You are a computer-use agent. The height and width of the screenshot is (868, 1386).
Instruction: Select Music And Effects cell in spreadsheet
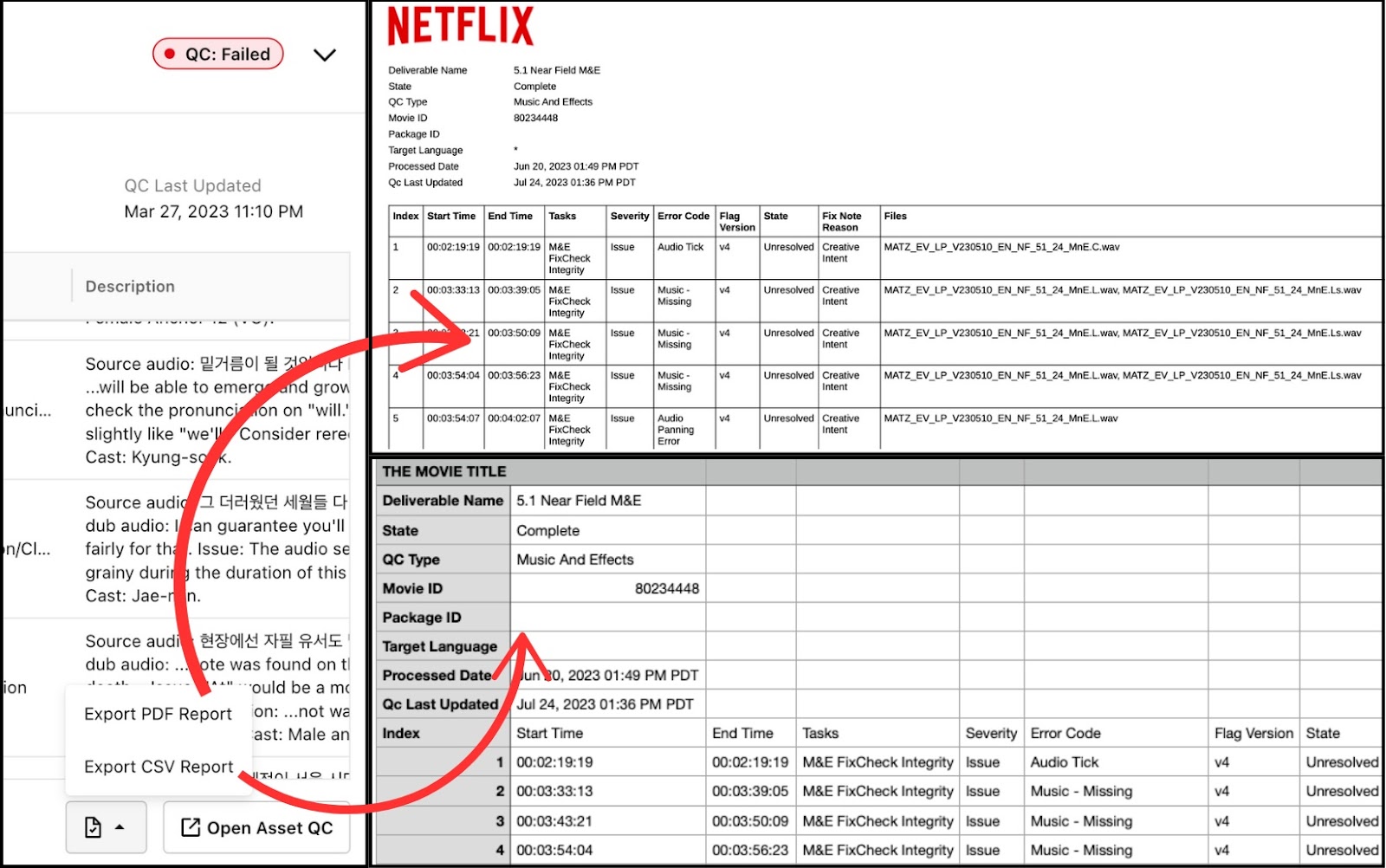coord(608,560)
